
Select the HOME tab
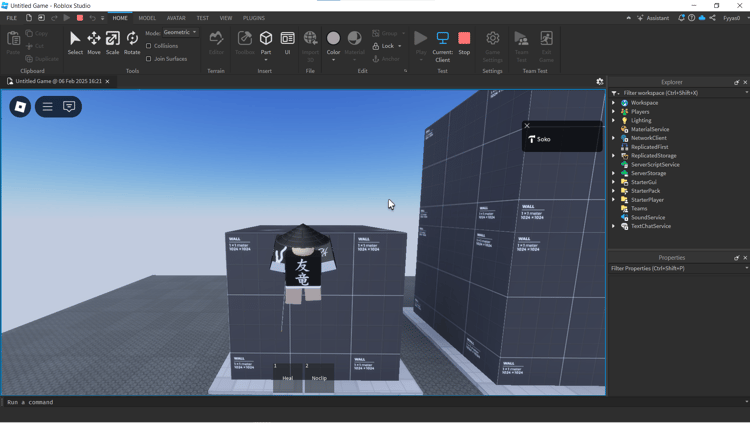pyautogui.click(x=120, y=18)
